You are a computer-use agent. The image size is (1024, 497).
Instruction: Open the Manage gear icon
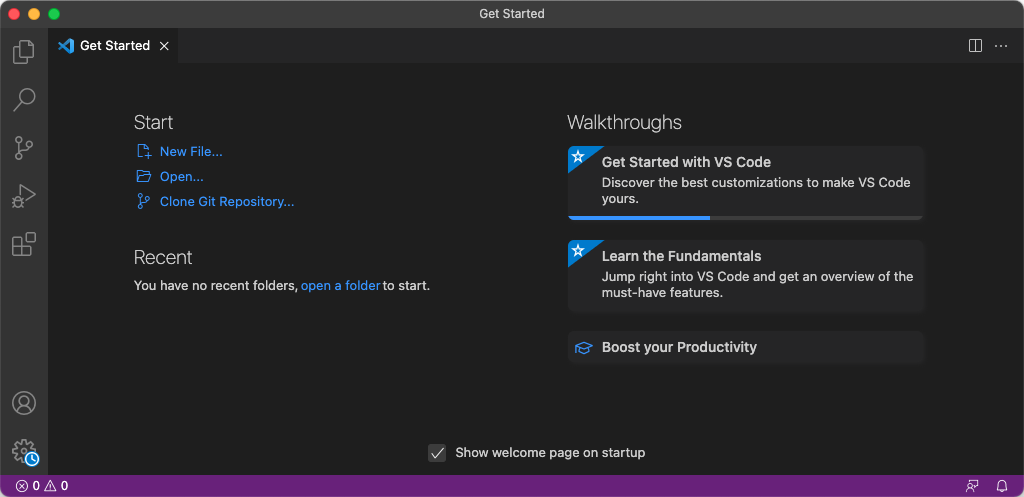coord(24,451)
